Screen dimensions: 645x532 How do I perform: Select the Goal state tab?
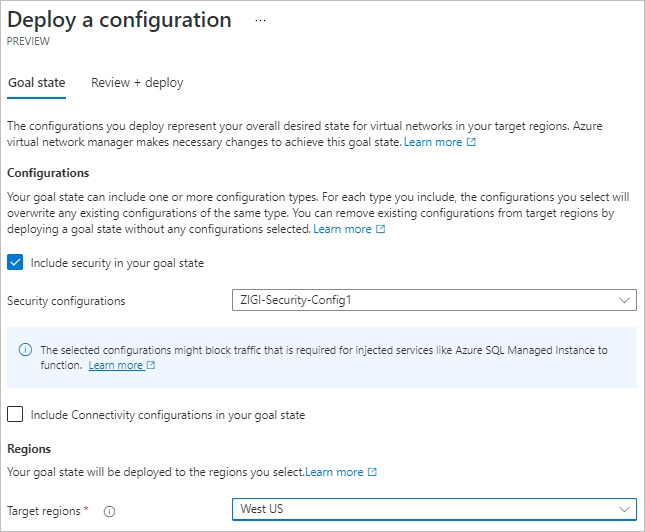click(37, 83)
